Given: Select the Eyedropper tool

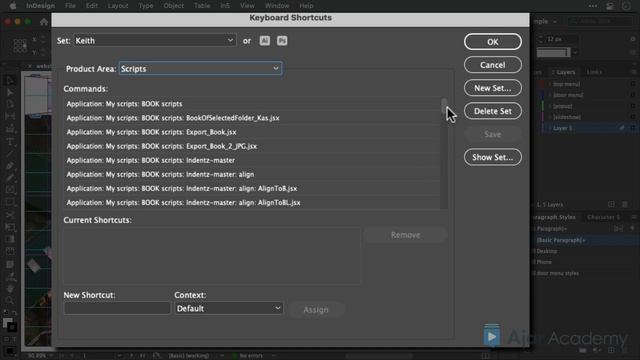Looking at the screenshot, I should [x=10, y=276].
